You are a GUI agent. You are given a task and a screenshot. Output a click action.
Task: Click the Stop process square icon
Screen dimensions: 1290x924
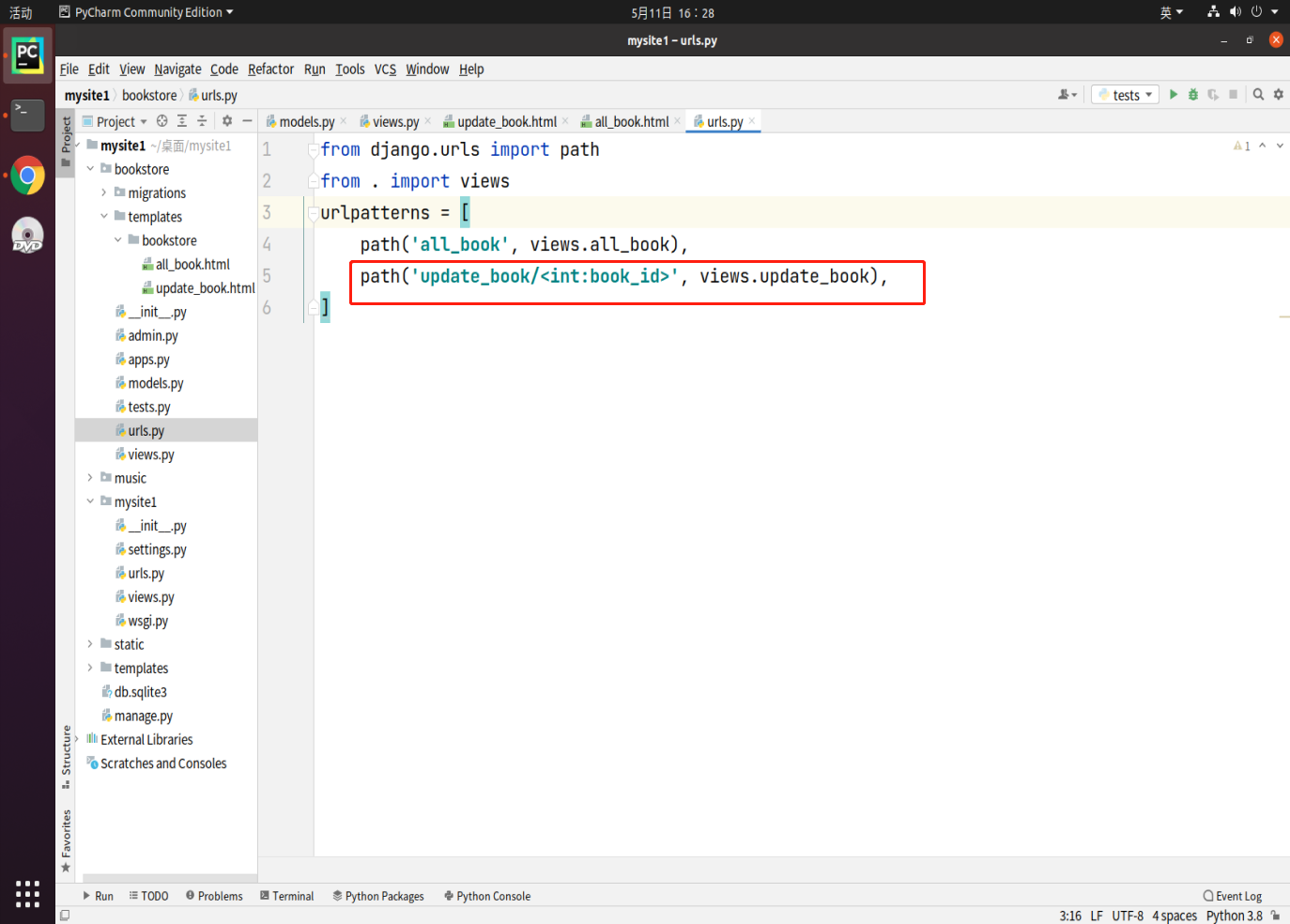[1234, 95]
